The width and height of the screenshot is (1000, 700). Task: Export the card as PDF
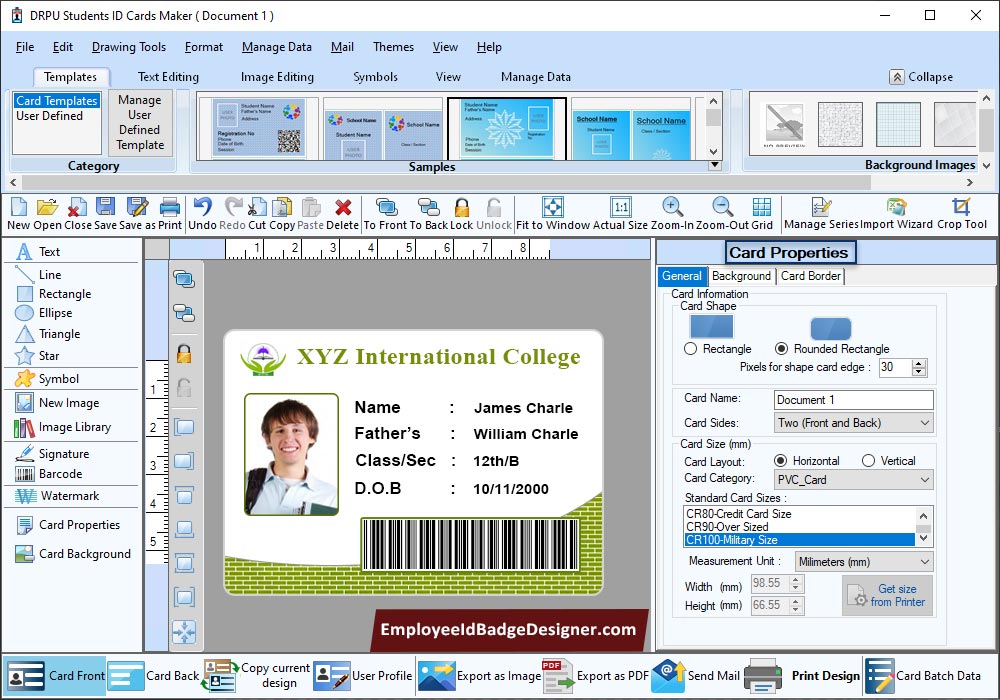tap(596, 676)
